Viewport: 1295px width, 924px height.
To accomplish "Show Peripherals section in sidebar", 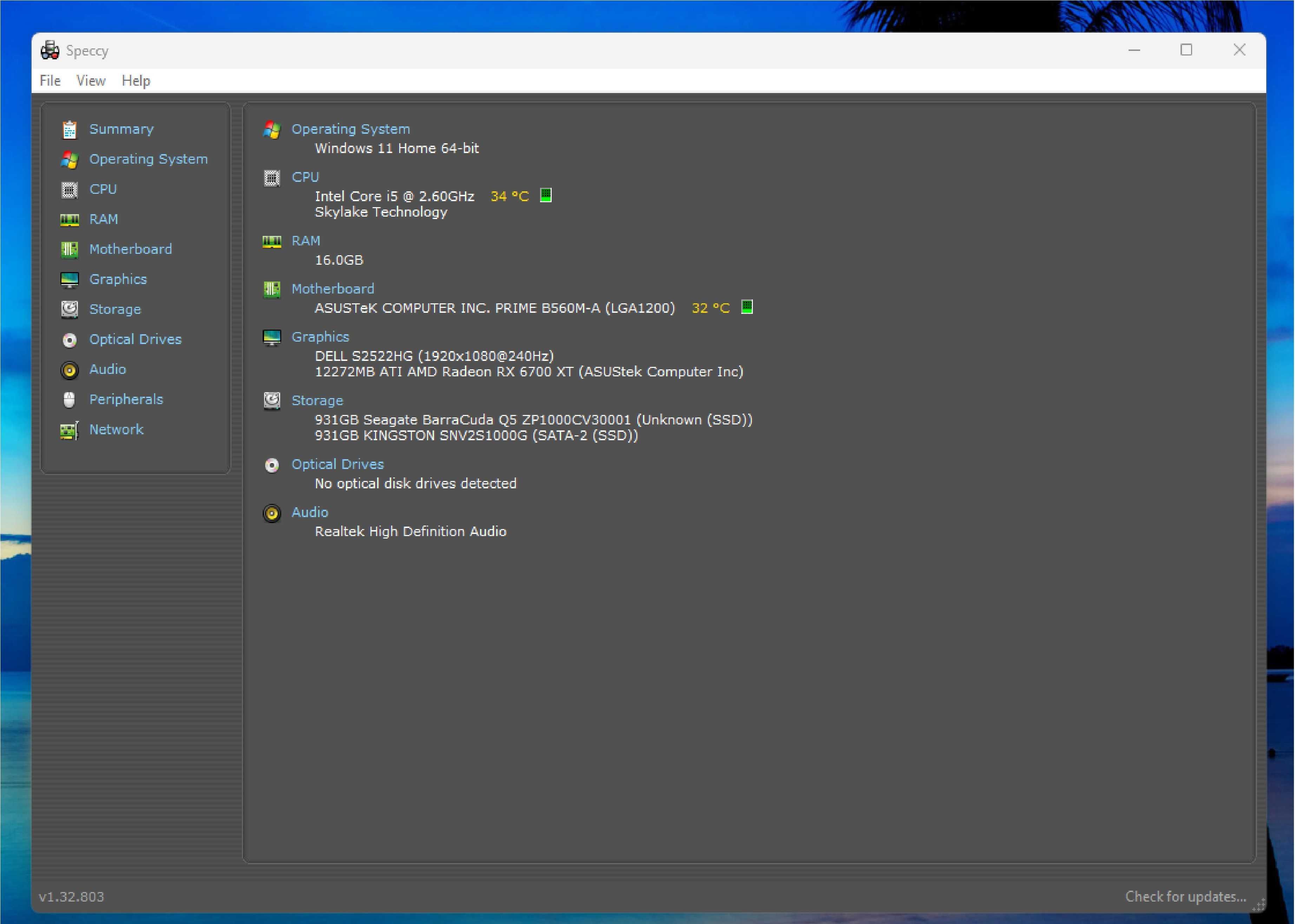I will 126,400.
